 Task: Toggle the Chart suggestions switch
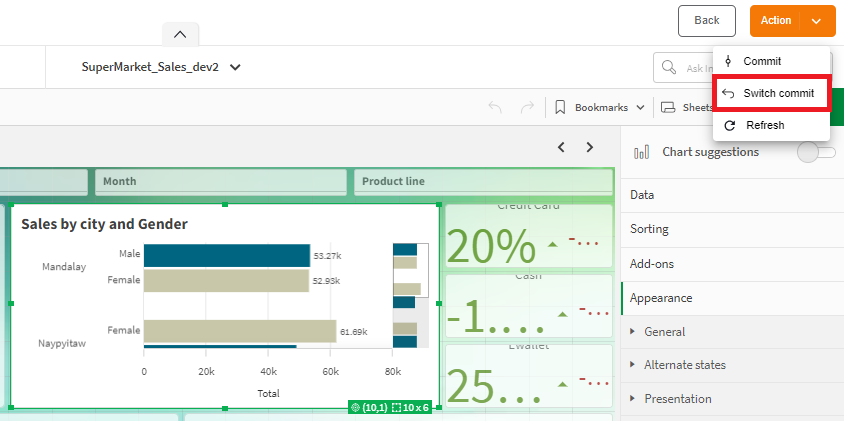coord(816,152)
